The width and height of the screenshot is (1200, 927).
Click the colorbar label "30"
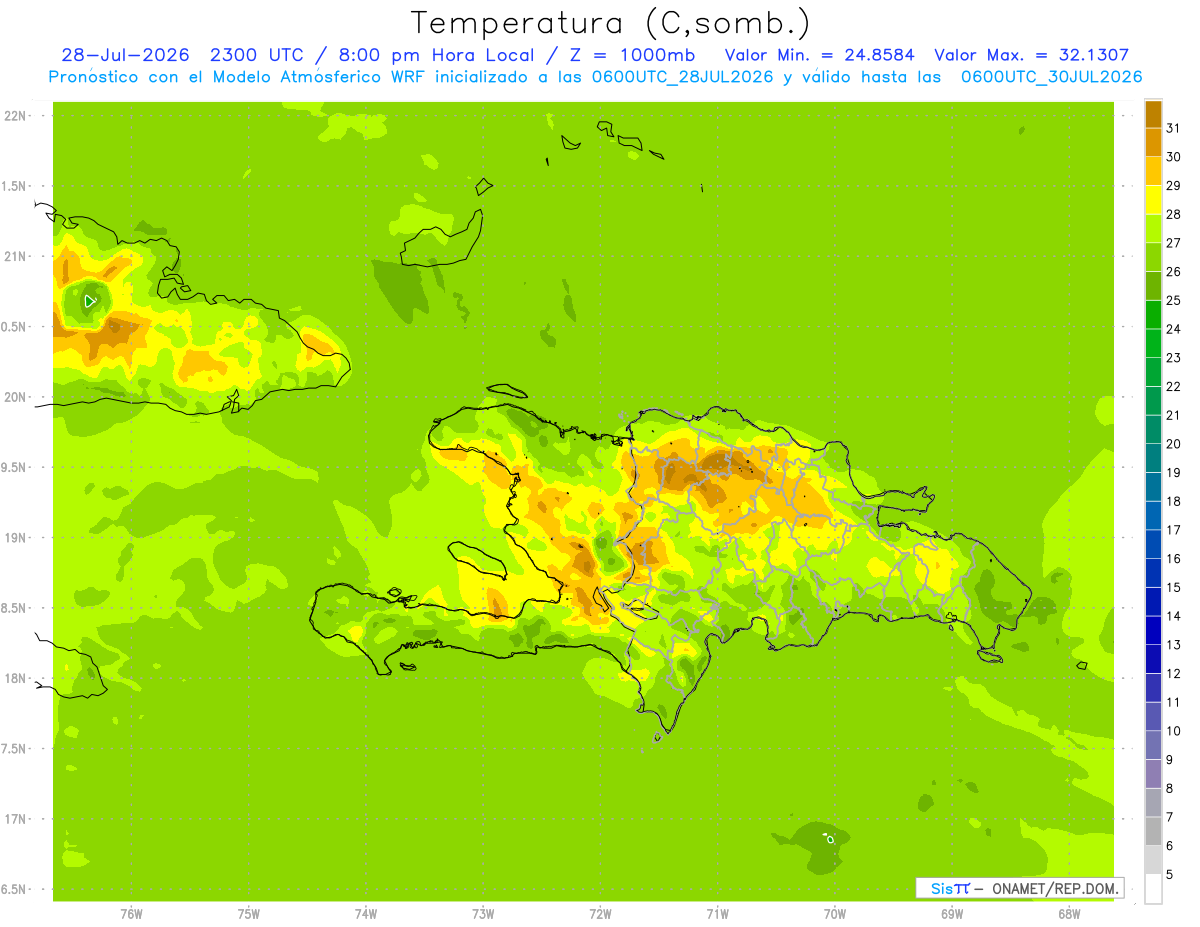click(x=1173, y=157)
